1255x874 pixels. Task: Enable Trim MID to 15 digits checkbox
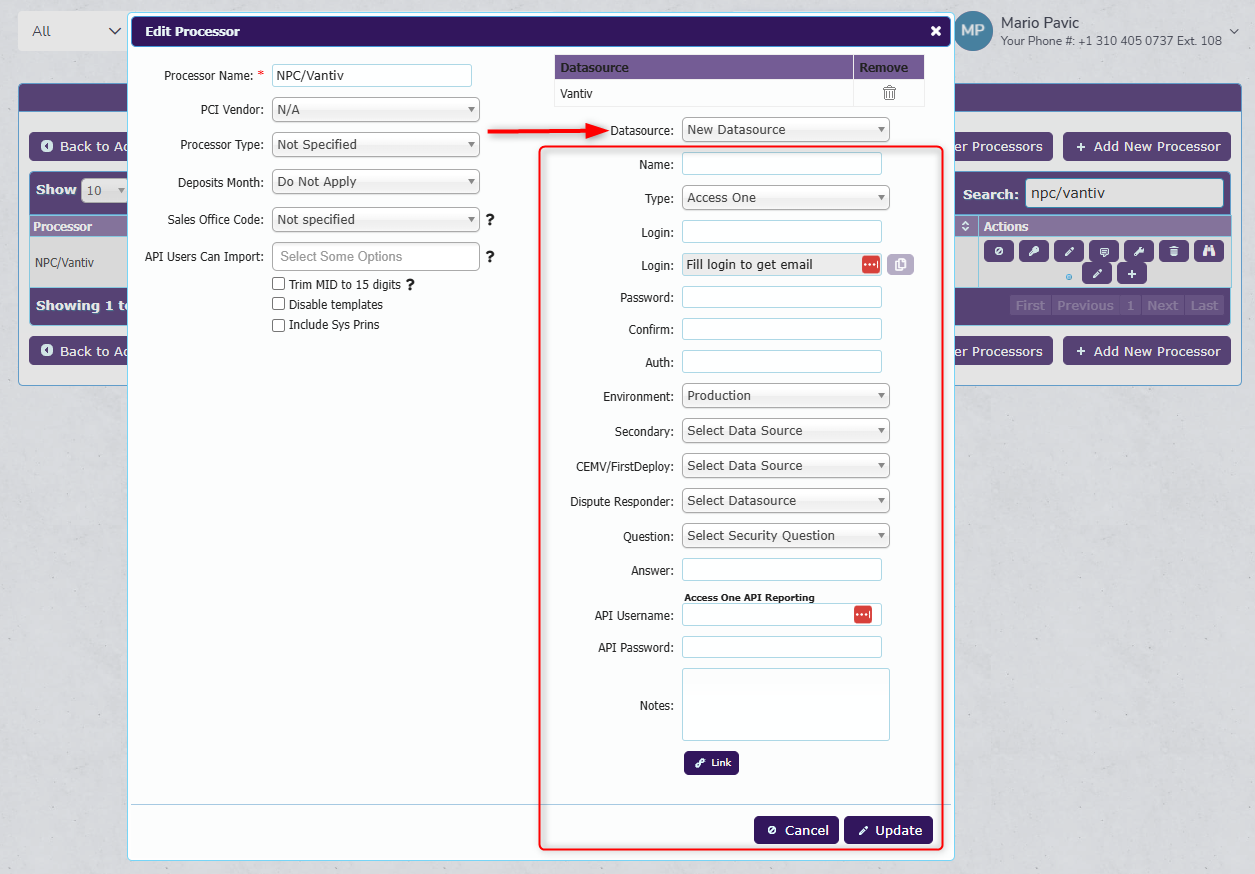tap(279, 284)
